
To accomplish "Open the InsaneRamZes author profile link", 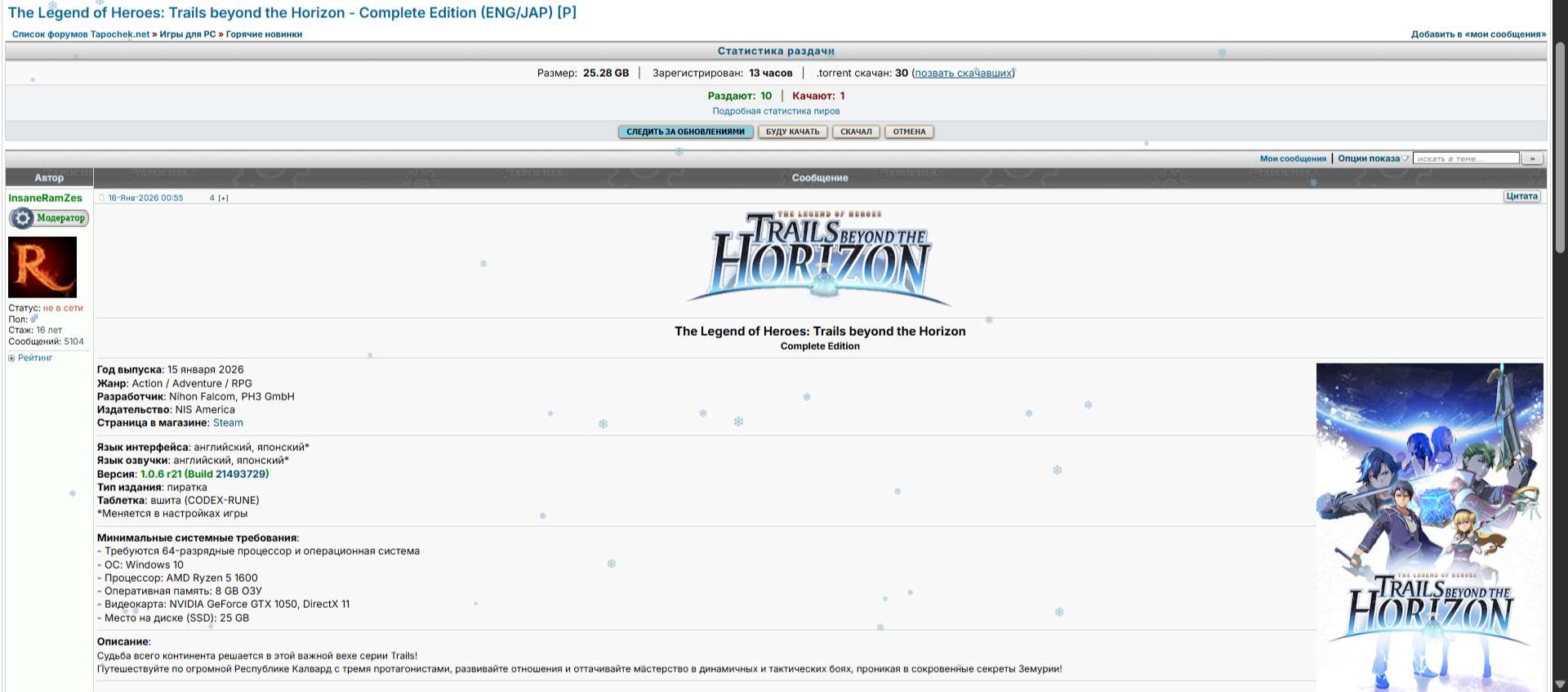I will coord(46,198).
